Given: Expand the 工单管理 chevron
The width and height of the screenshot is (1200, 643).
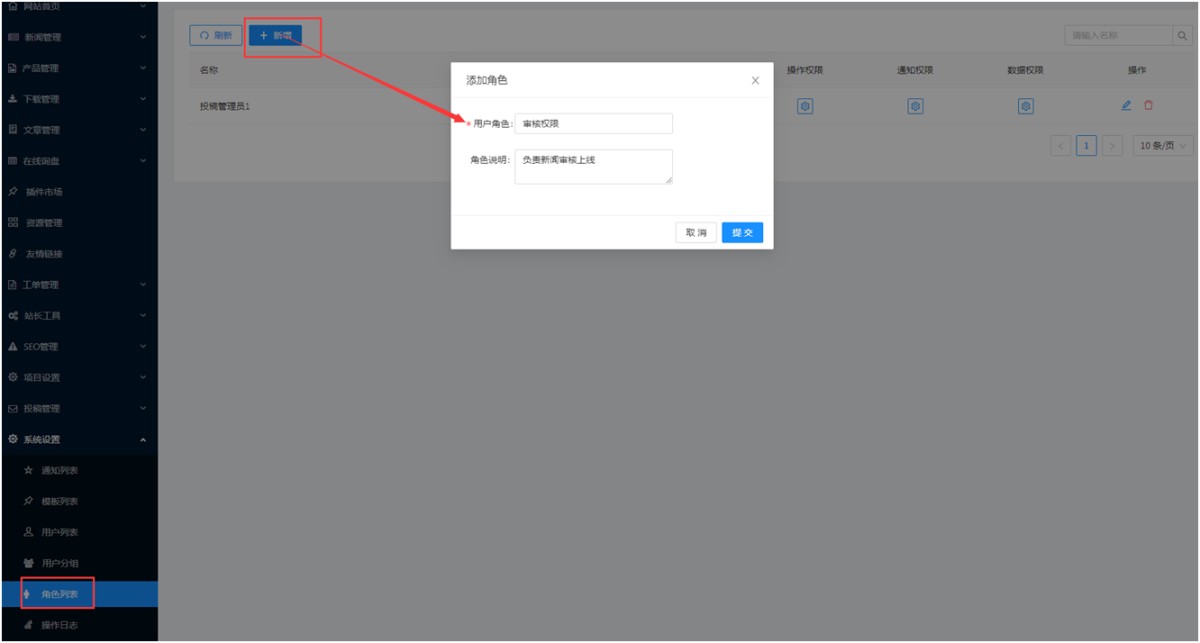Looking at the screenshot, I should tap(143, 285).
